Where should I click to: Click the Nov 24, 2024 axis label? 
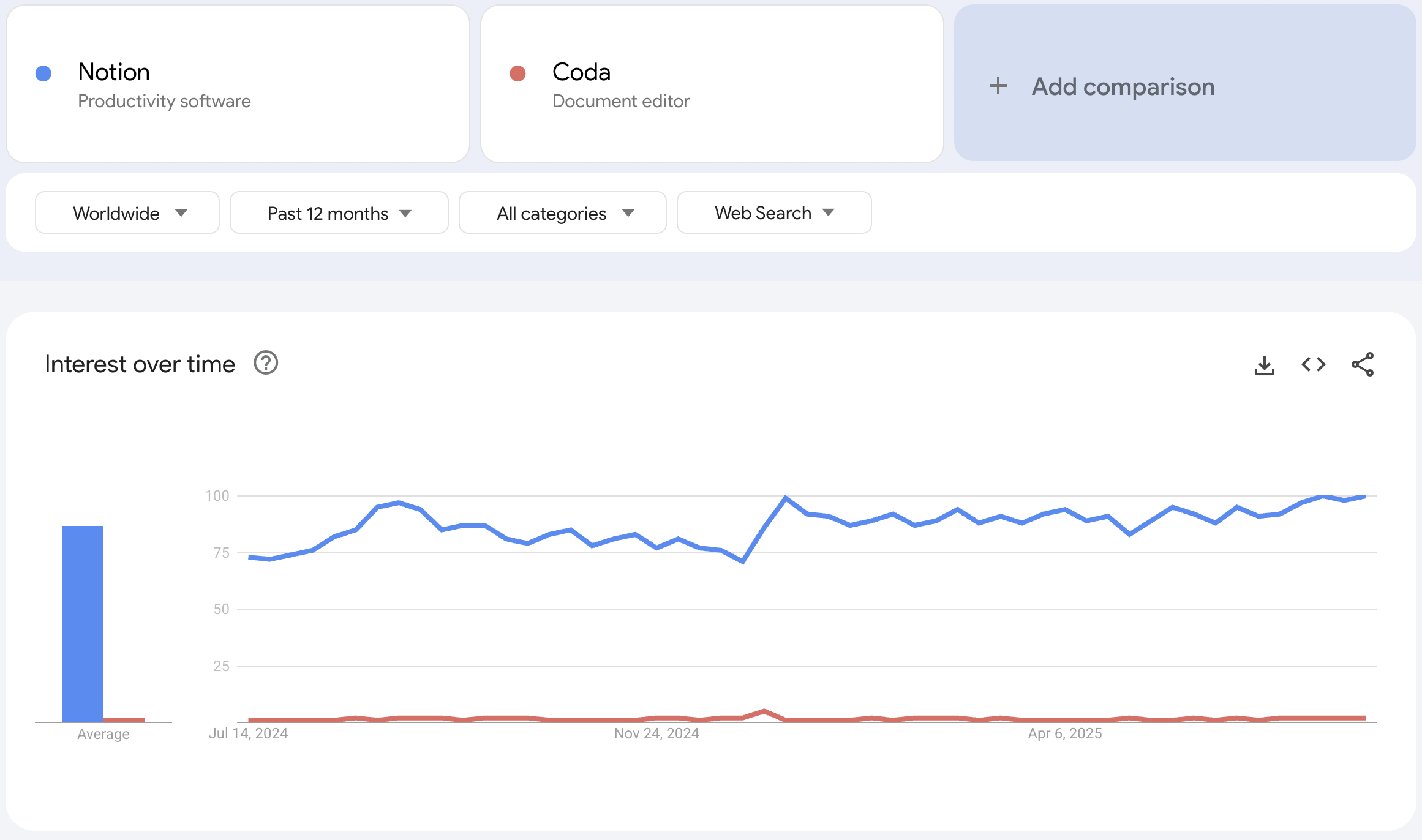[656, 733]
